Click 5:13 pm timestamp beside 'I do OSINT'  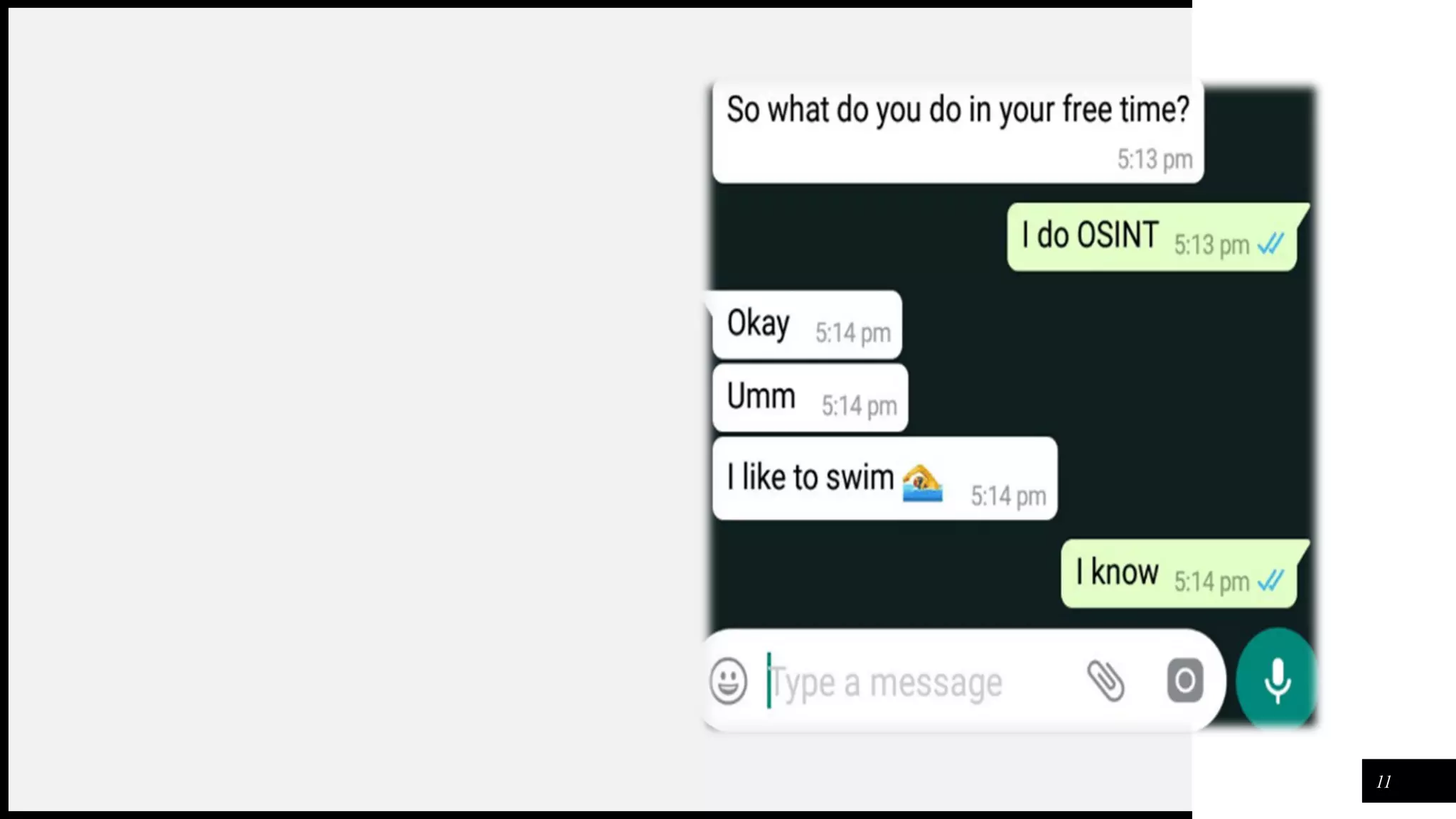pyautogui.click(x=1211, y=245)
